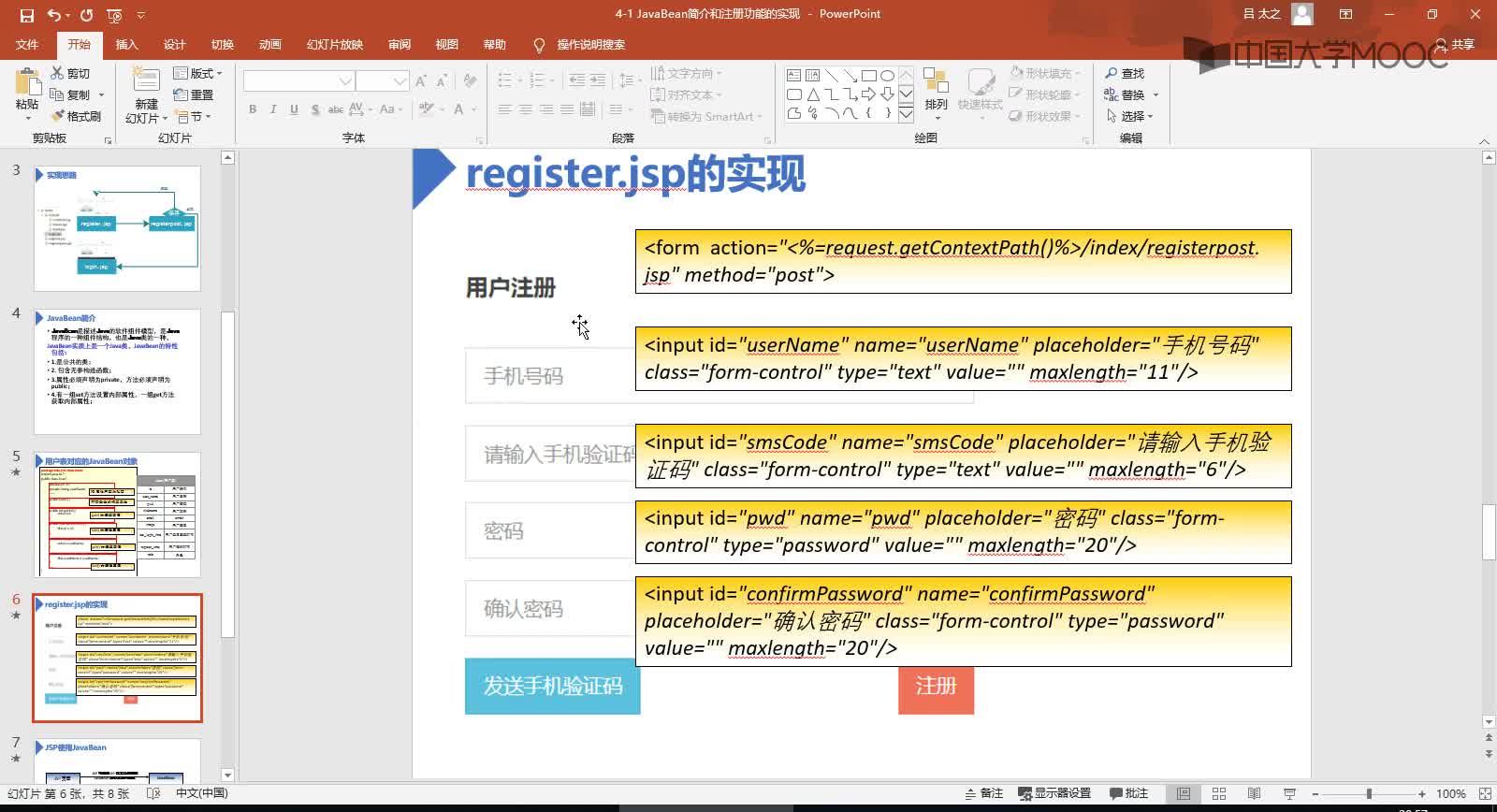Toggle align text left

(x=505, y=109)
